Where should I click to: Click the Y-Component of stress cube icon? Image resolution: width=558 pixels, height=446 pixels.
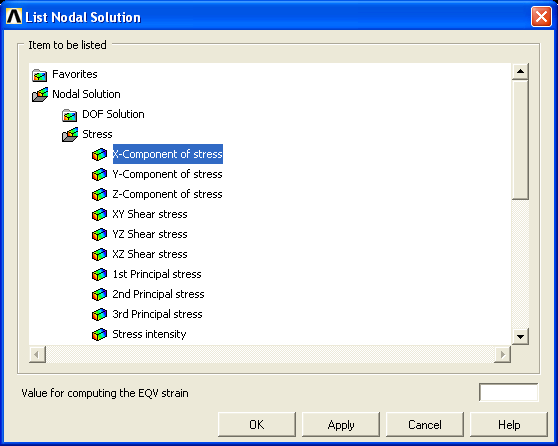tap(99, 174)
